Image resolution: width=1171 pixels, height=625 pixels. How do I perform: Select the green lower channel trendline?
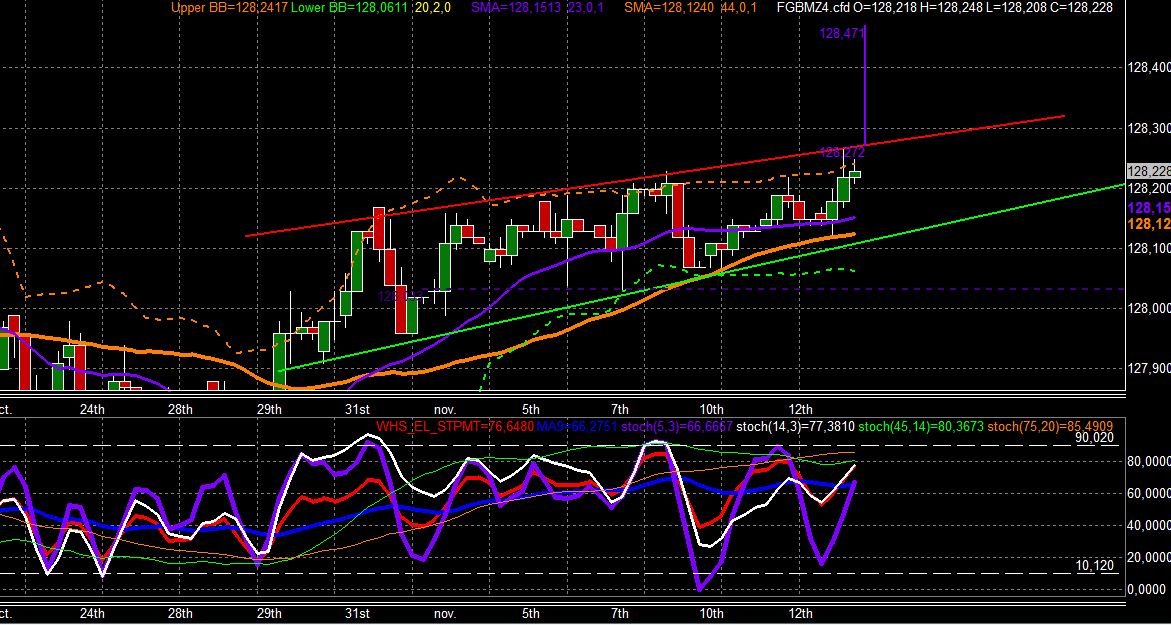click(702, 276)
